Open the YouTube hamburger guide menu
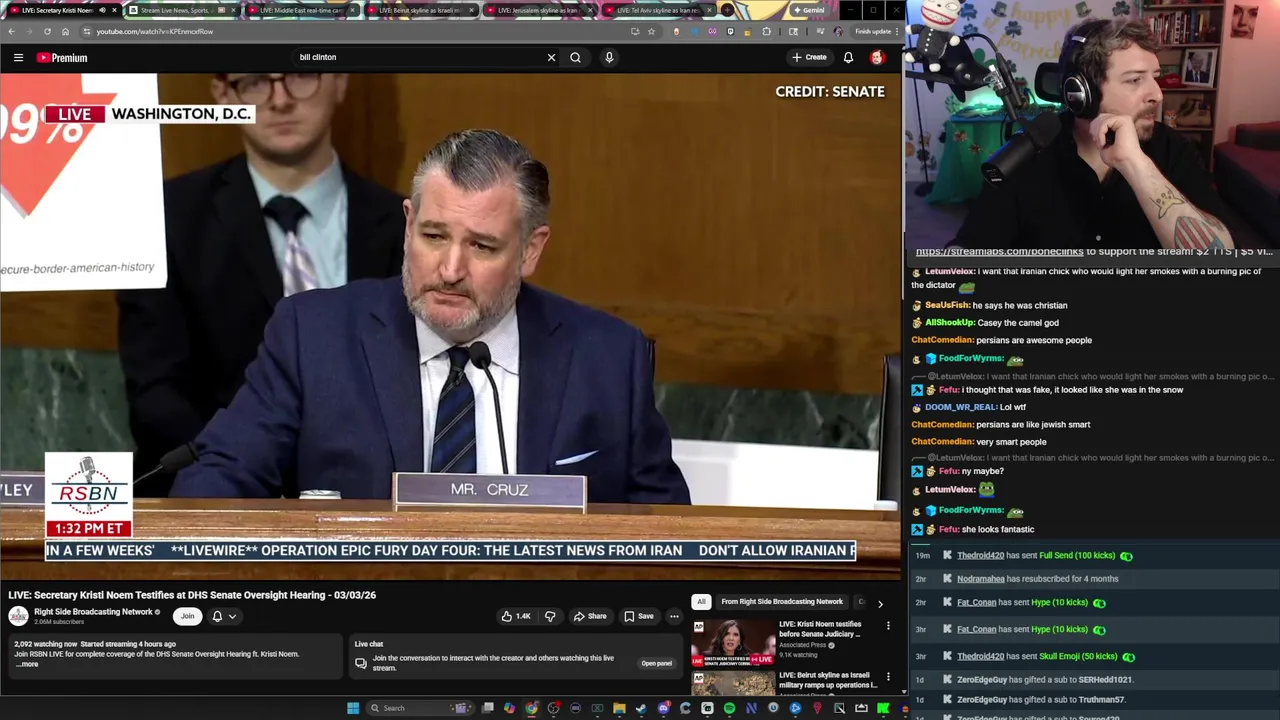 (18, 58)
